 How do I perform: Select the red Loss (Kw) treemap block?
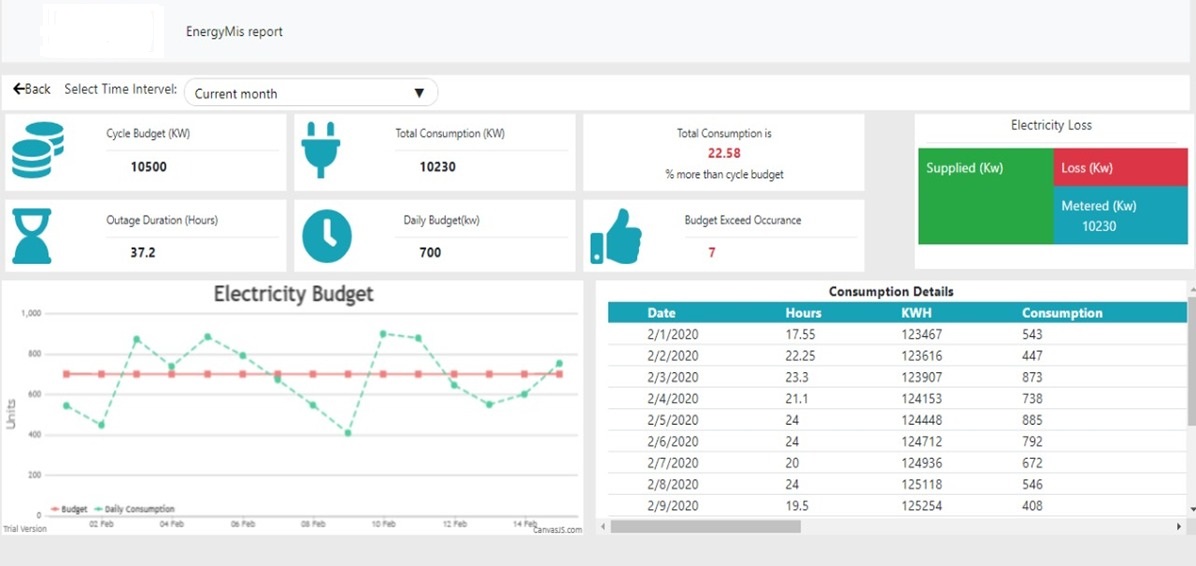pos(1120,168)
